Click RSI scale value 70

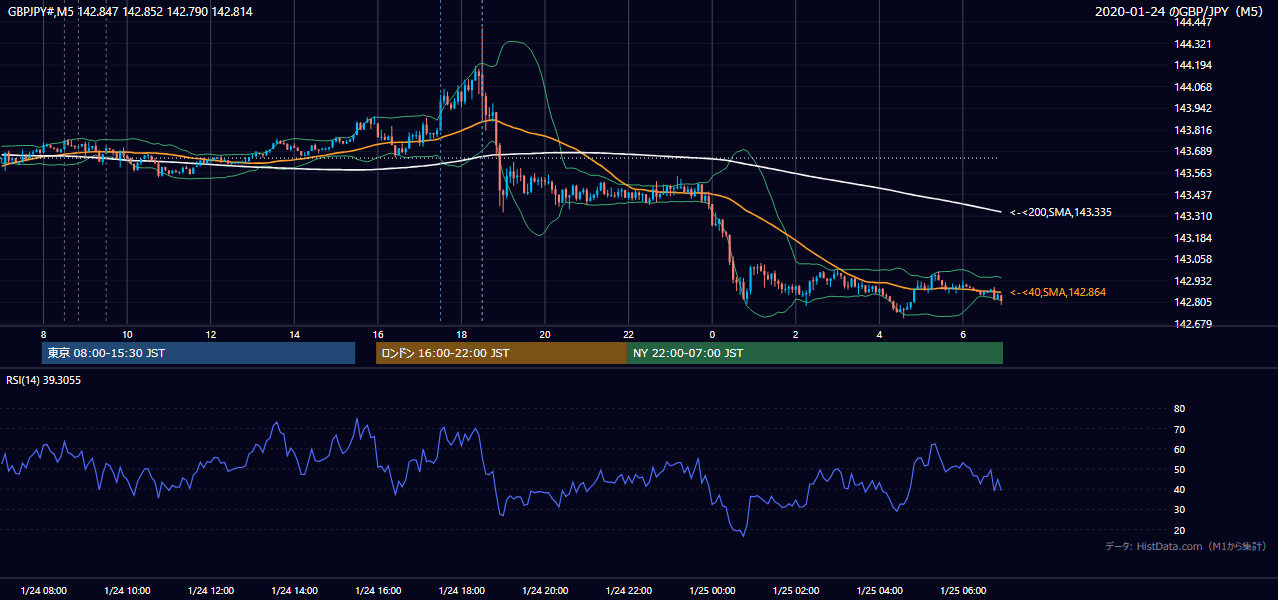[1180, 429]
